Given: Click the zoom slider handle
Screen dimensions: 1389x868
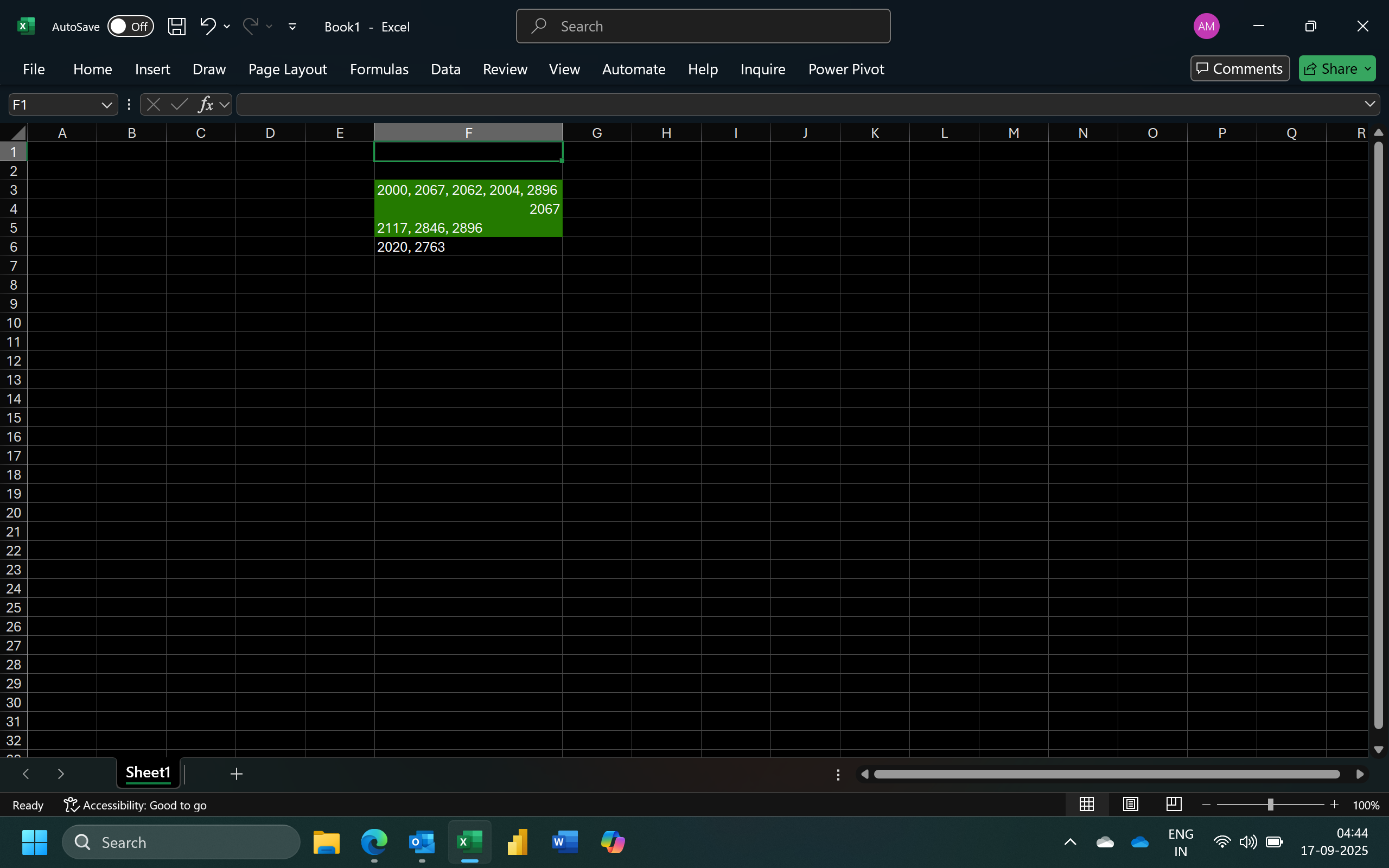Looking at the screenshot, I should 1270,805.
